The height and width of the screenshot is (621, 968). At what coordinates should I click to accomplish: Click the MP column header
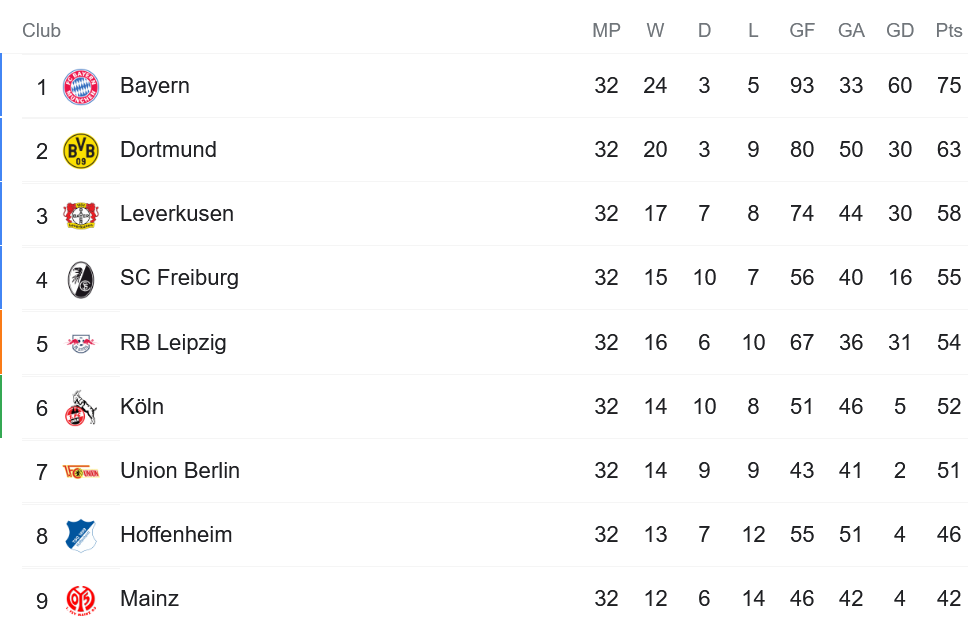(606, 31)
